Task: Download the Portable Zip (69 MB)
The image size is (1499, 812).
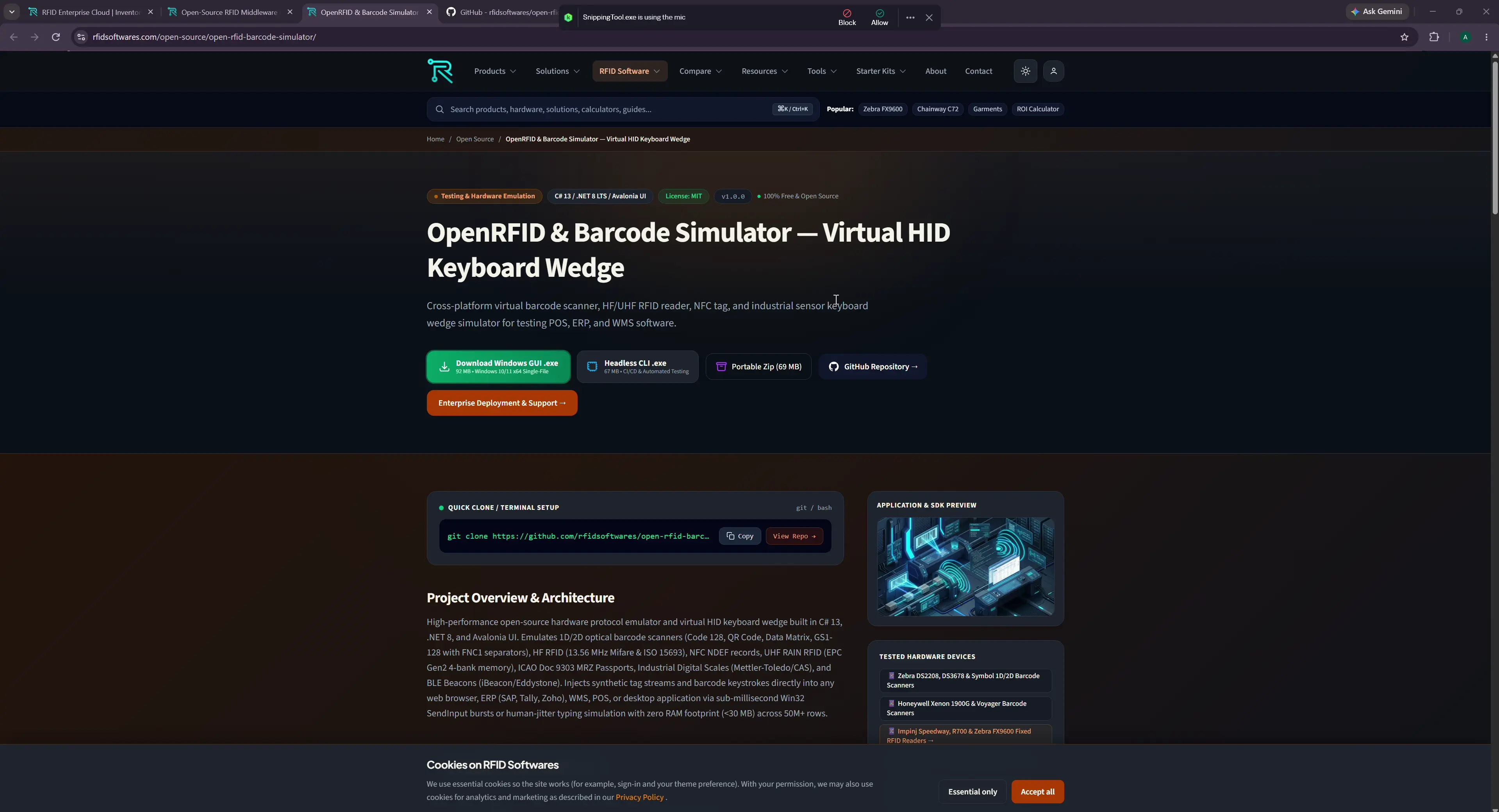Action: coord(758,367)
